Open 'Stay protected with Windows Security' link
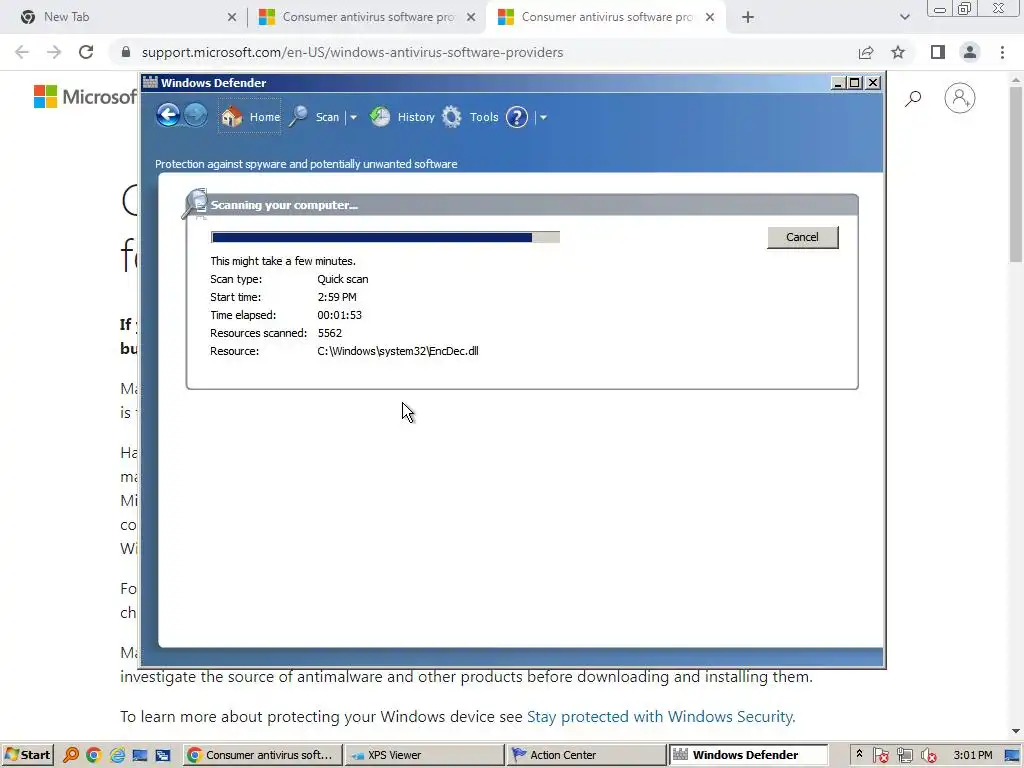 (x=661, y=716)
